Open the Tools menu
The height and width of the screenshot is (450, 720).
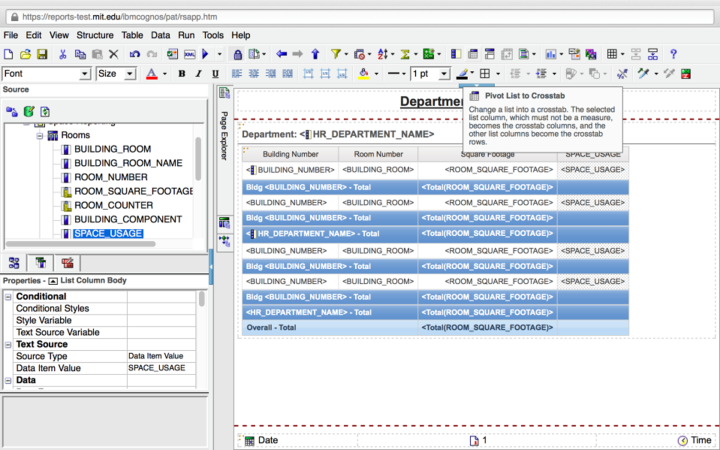tap(212, 35)
